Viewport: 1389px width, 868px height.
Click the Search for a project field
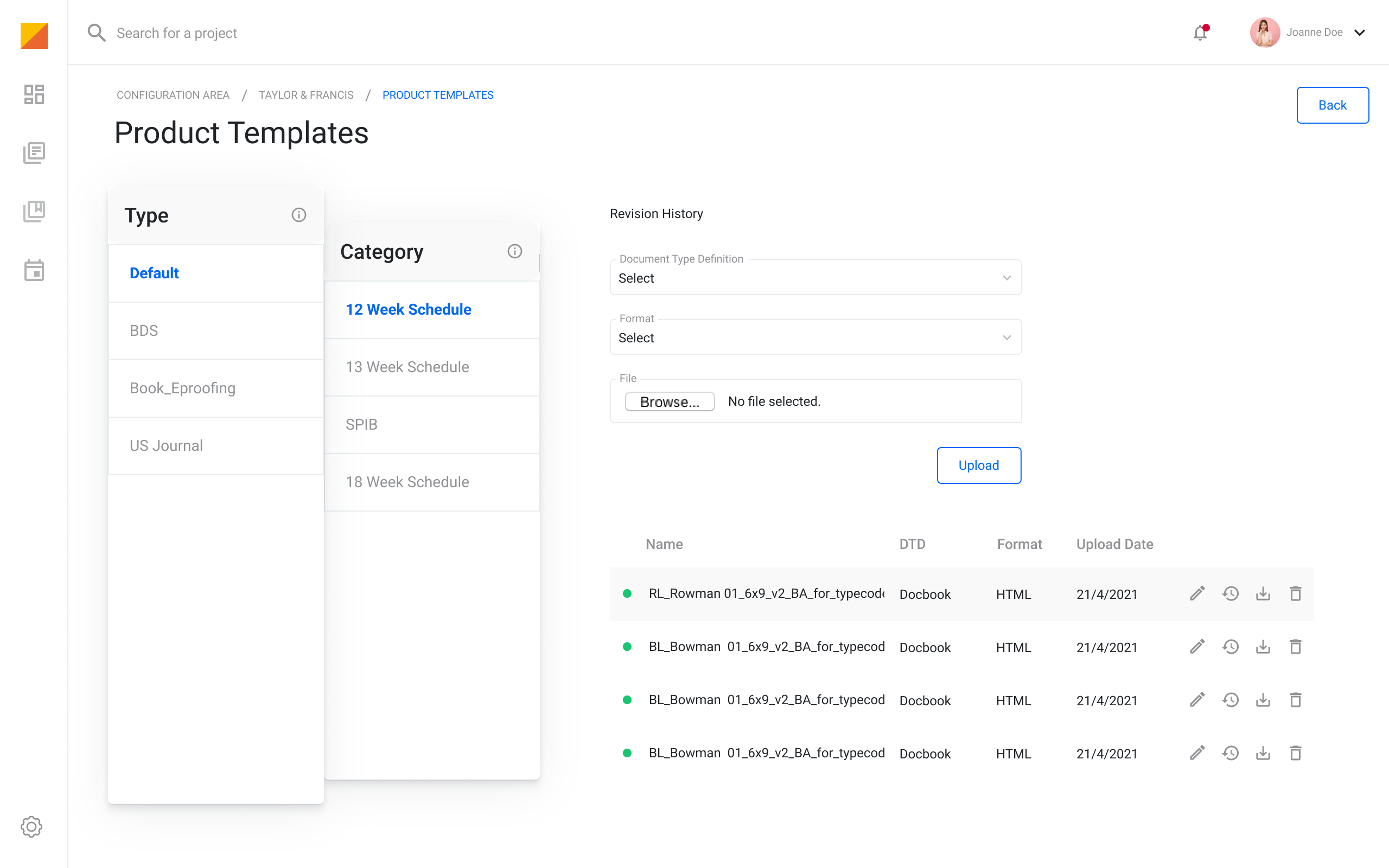(x=176, y=33)
